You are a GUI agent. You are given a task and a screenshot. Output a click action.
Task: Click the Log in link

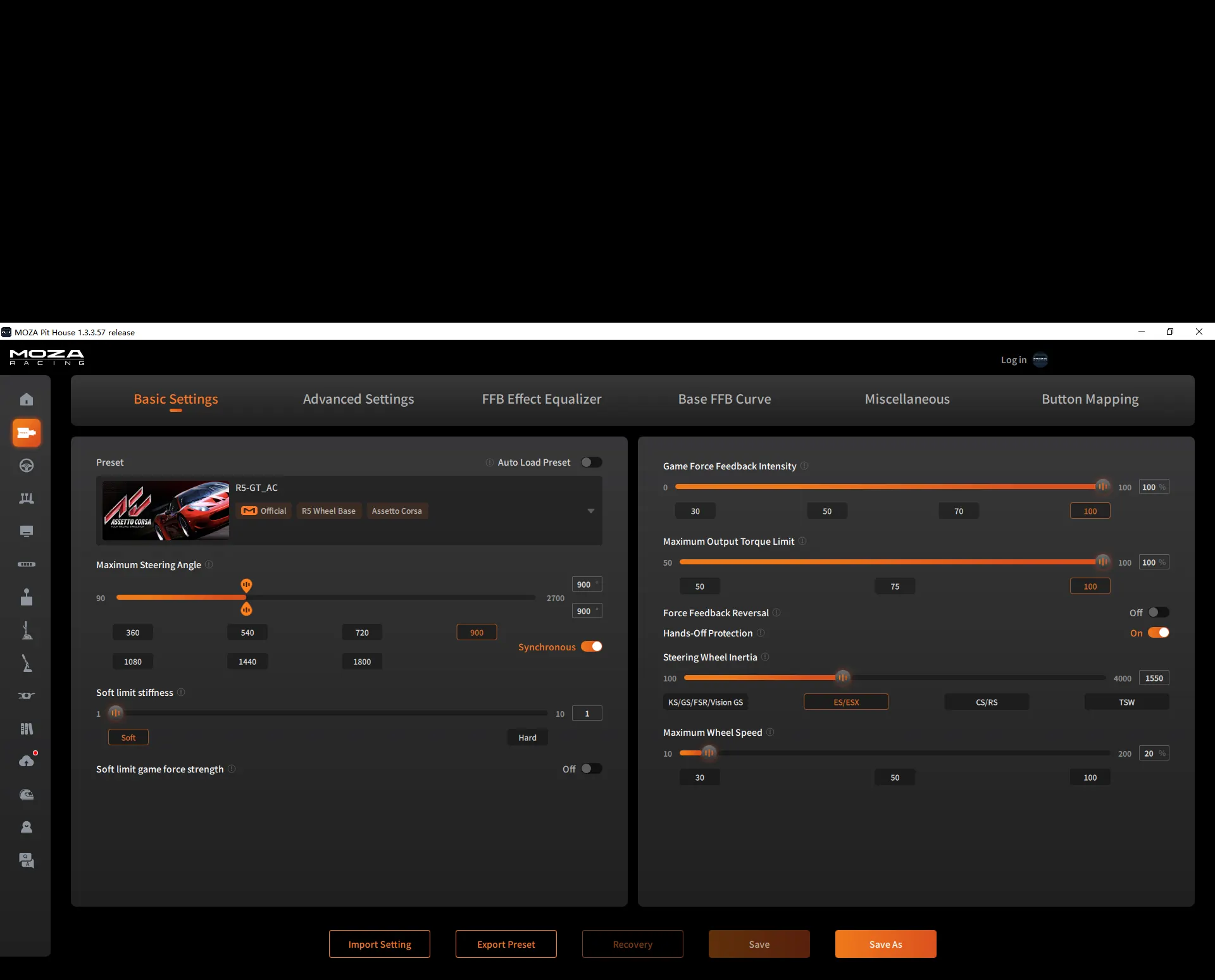click(x=1014, y=360)
